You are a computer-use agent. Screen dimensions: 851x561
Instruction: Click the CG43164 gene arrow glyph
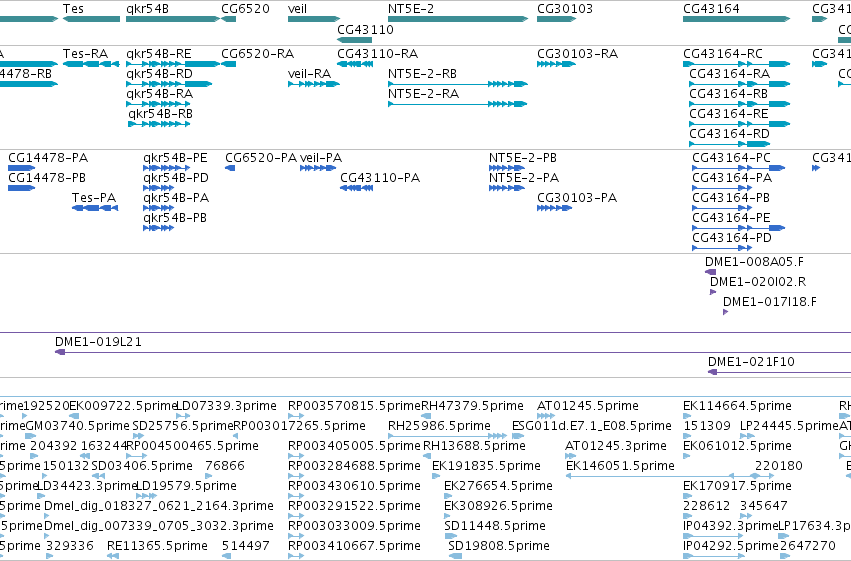pyautogui.click(x=736, y=19)
